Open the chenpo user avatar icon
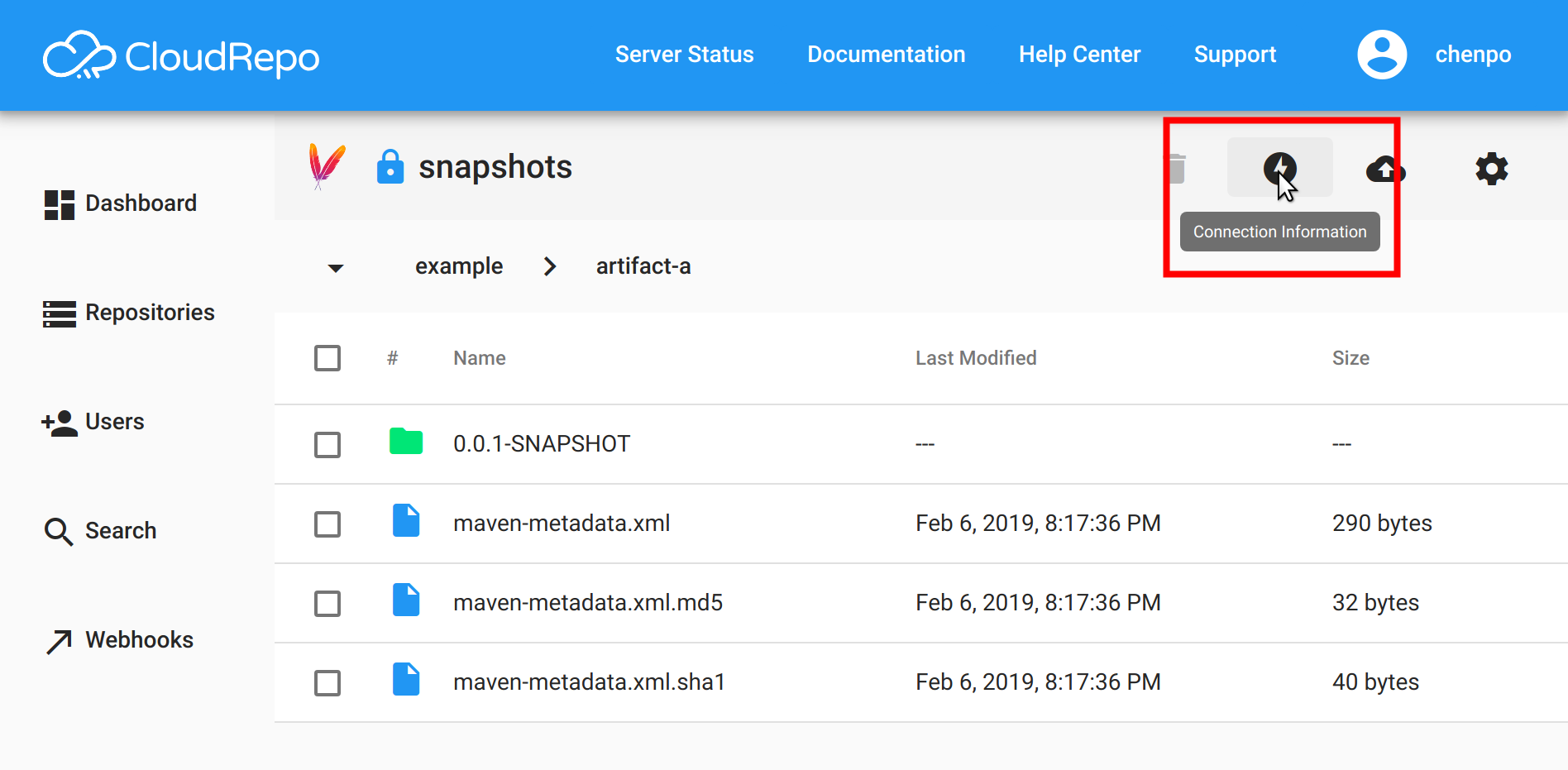The width and height of the screenshot is (1568, 770). [1382, 55]
